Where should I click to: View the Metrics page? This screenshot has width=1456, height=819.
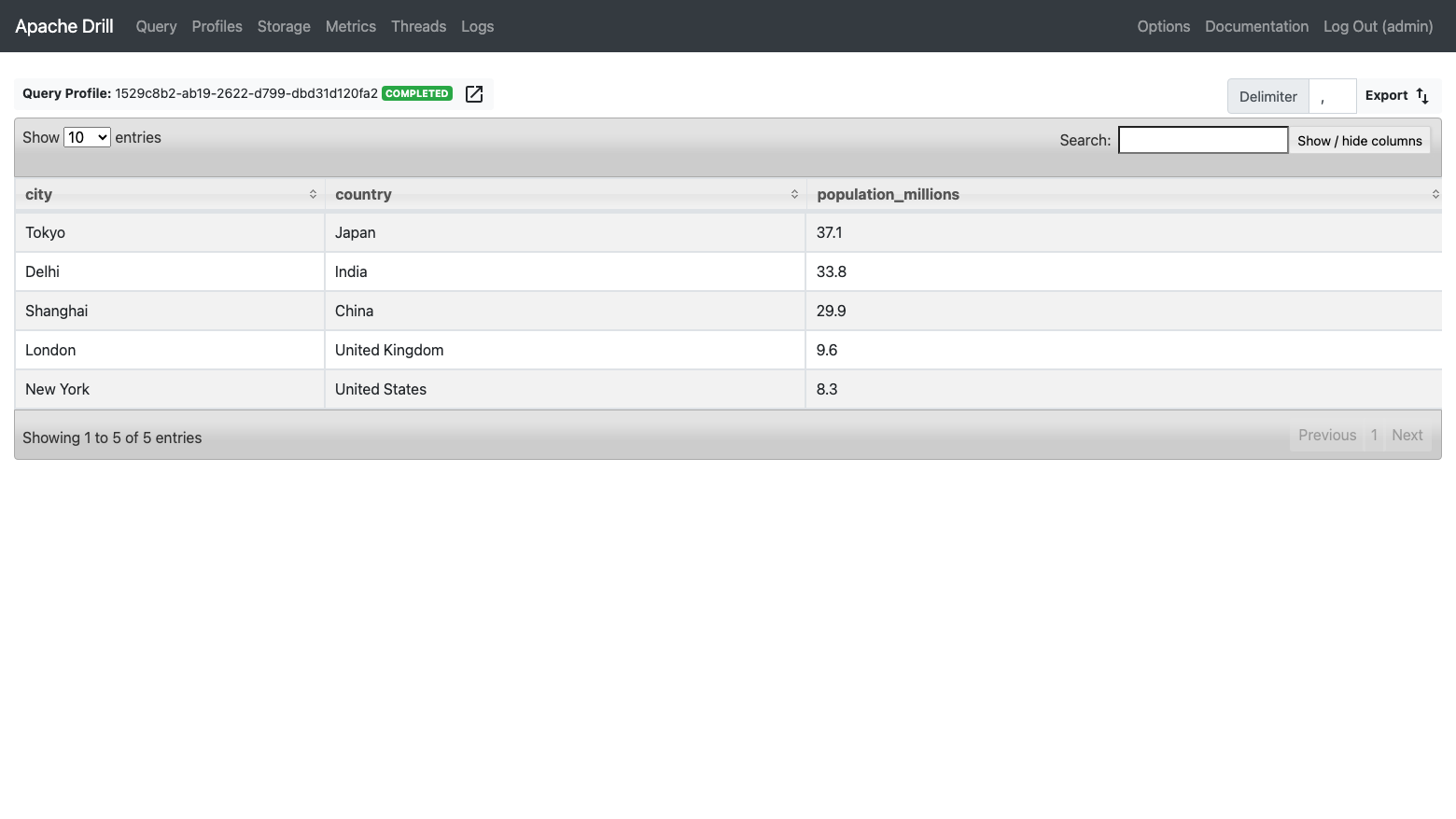click(x=351, y=26)
